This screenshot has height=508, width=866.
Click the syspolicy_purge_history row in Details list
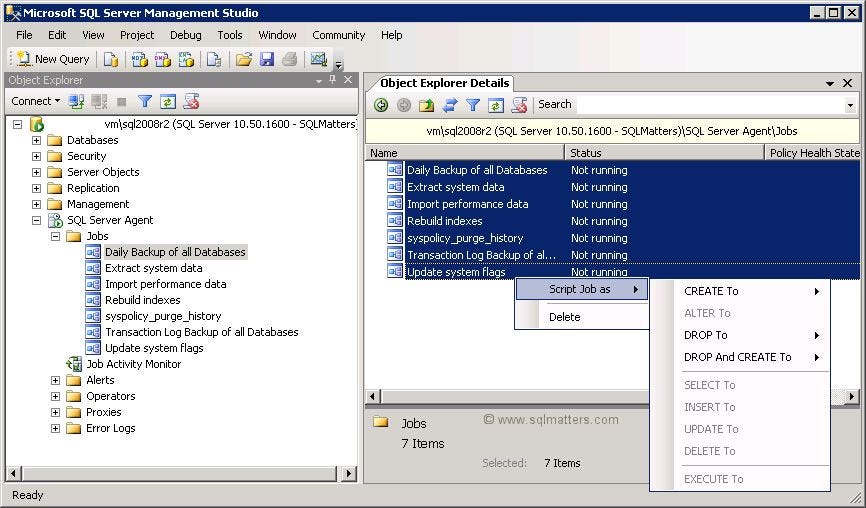click(x=623, y=238)
